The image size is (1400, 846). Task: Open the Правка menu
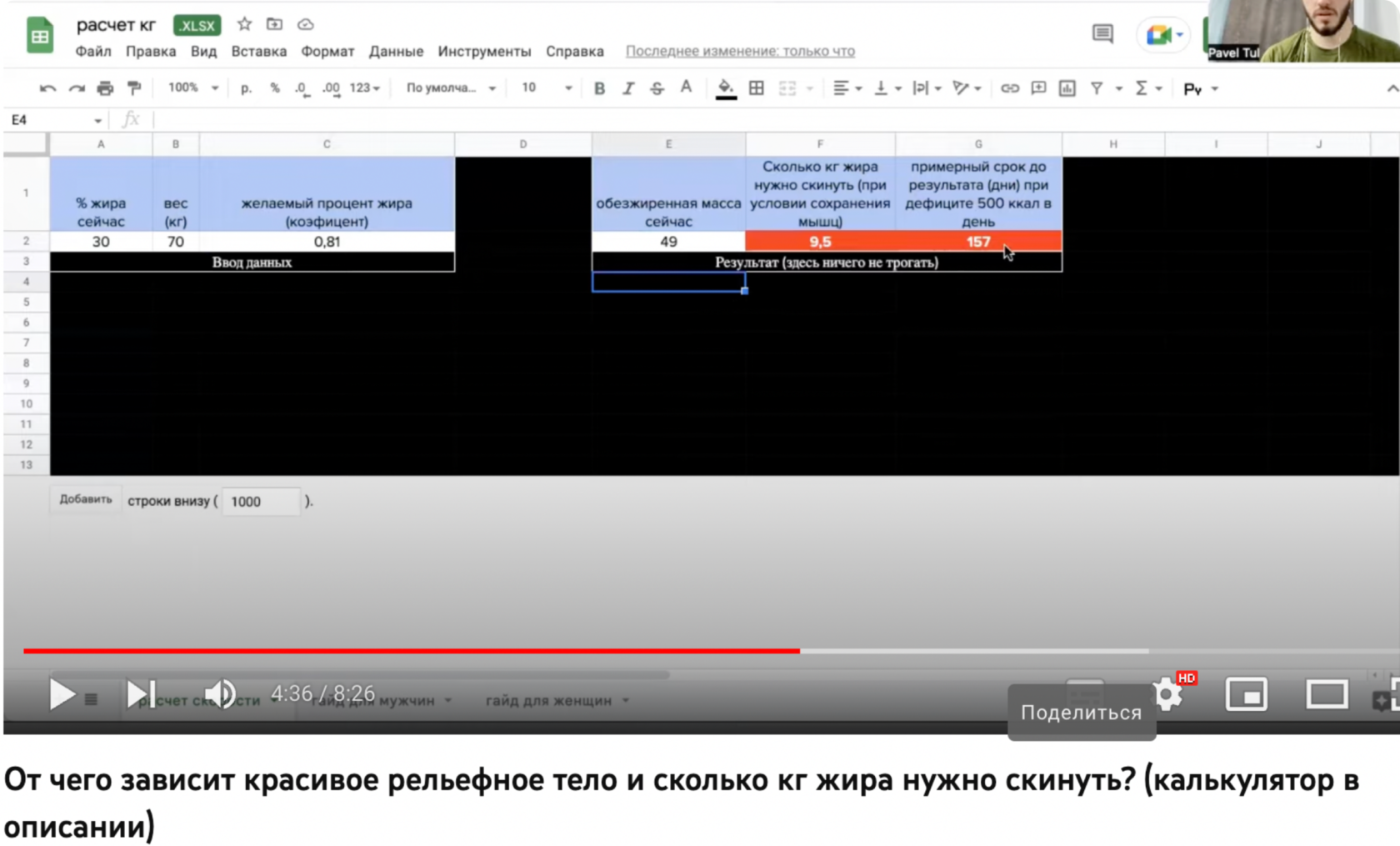[151, 51]
